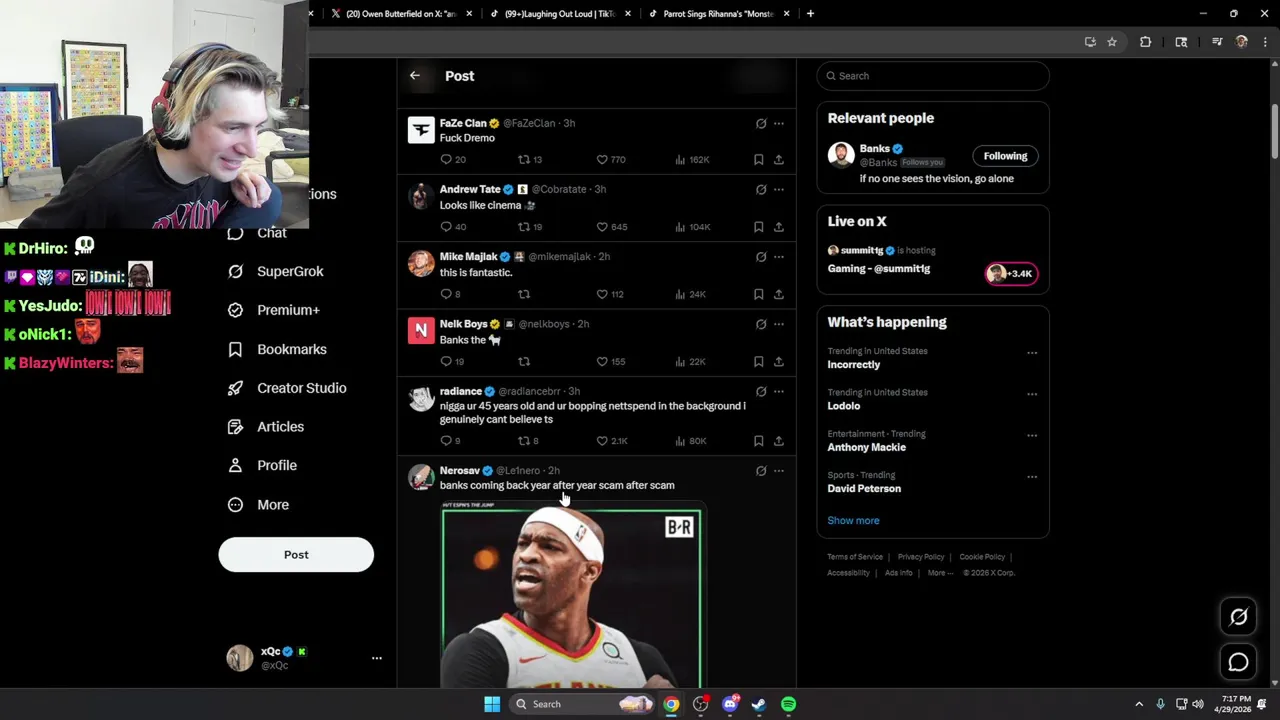Open Steam from the taskbar

[759, 704]
